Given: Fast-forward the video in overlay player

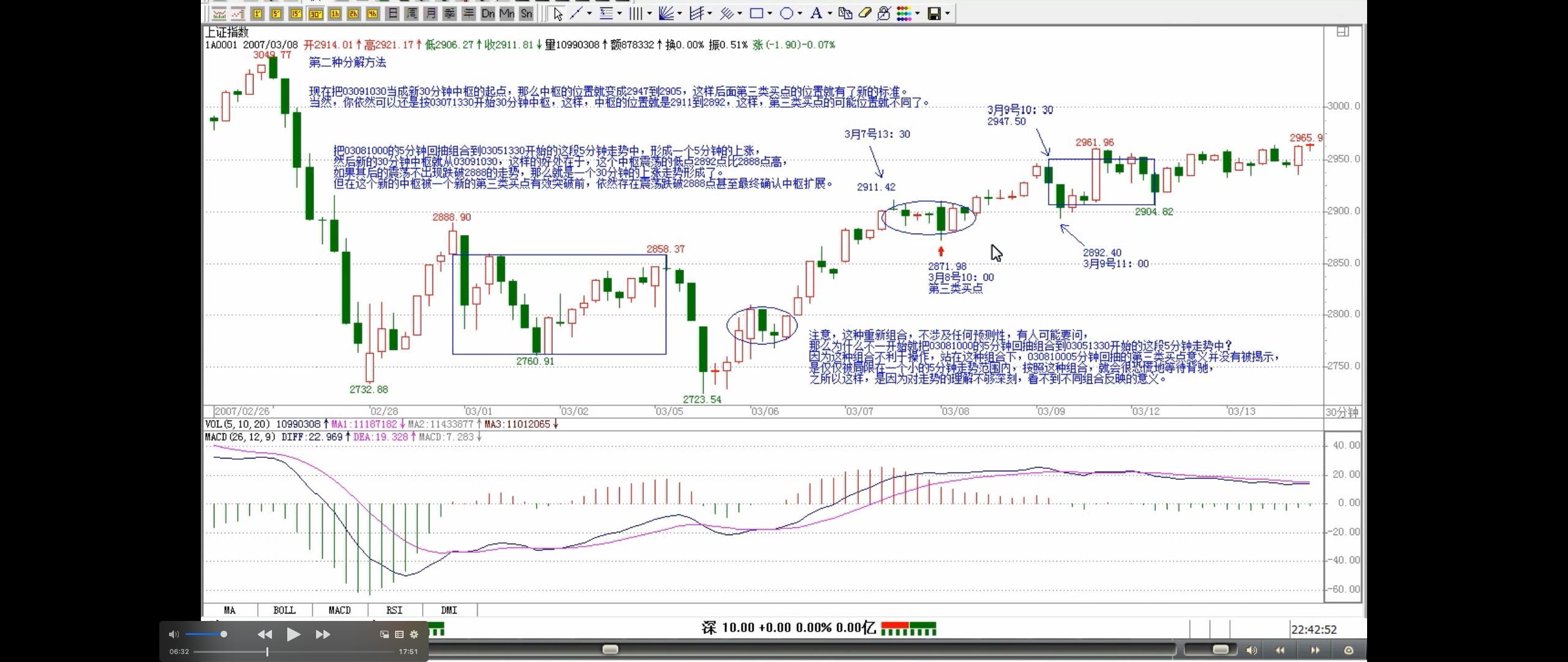Looking at the screenshot, I should pyautogui.click(x=323, y=634).
